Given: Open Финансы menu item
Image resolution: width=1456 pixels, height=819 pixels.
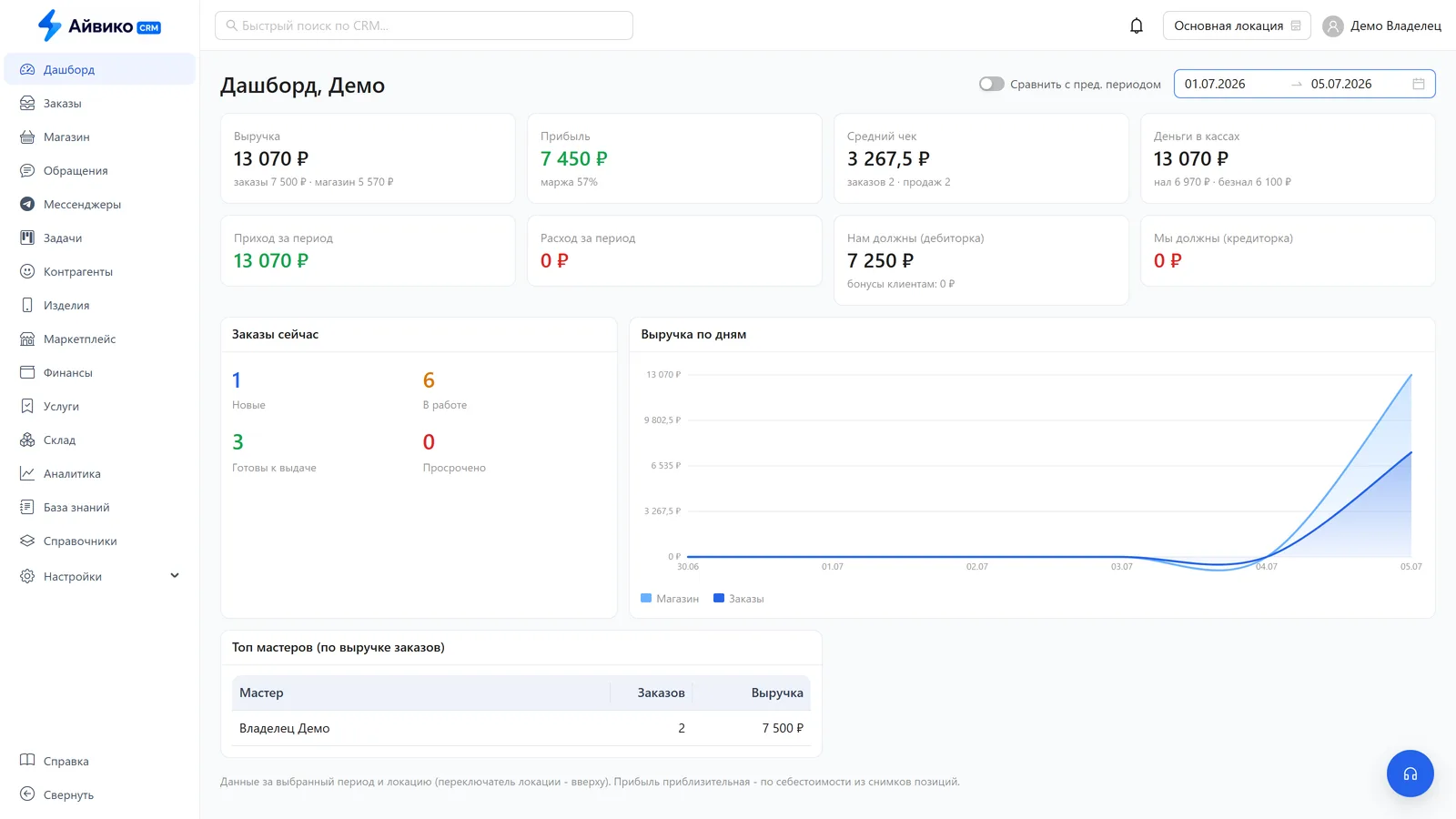Looking at the screenshot, I should click(x=100, y=372).
